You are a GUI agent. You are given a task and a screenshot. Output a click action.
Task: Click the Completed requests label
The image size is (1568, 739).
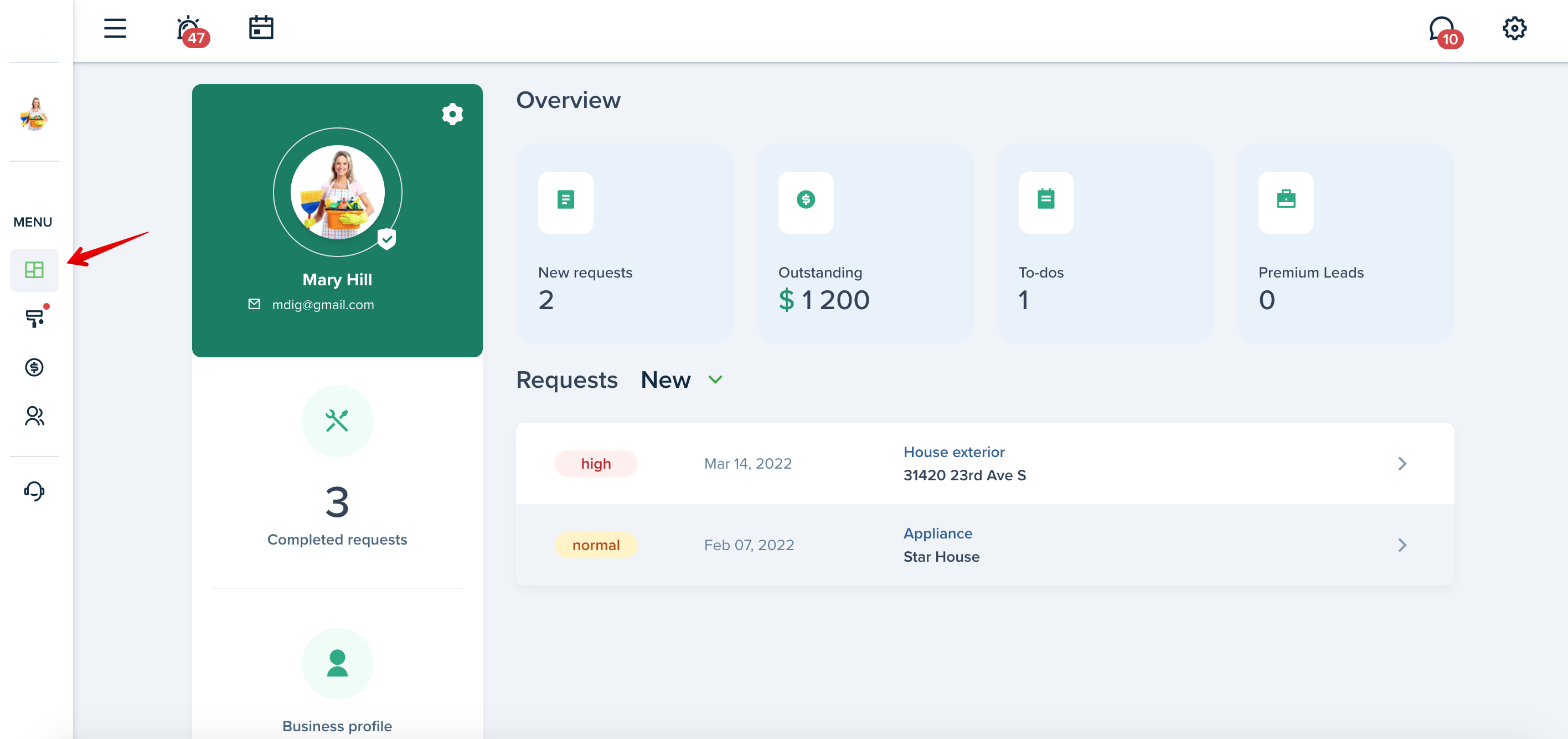[x=337, y=540]
